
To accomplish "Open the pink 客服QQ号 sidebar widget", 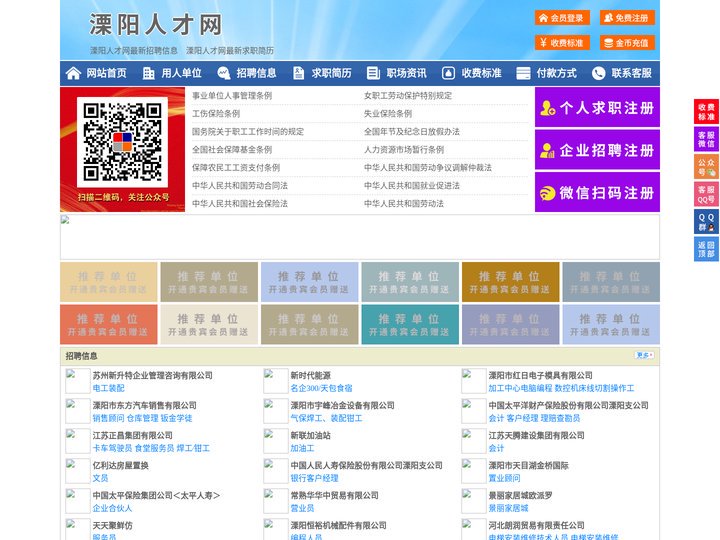I will tap(706, 194).
